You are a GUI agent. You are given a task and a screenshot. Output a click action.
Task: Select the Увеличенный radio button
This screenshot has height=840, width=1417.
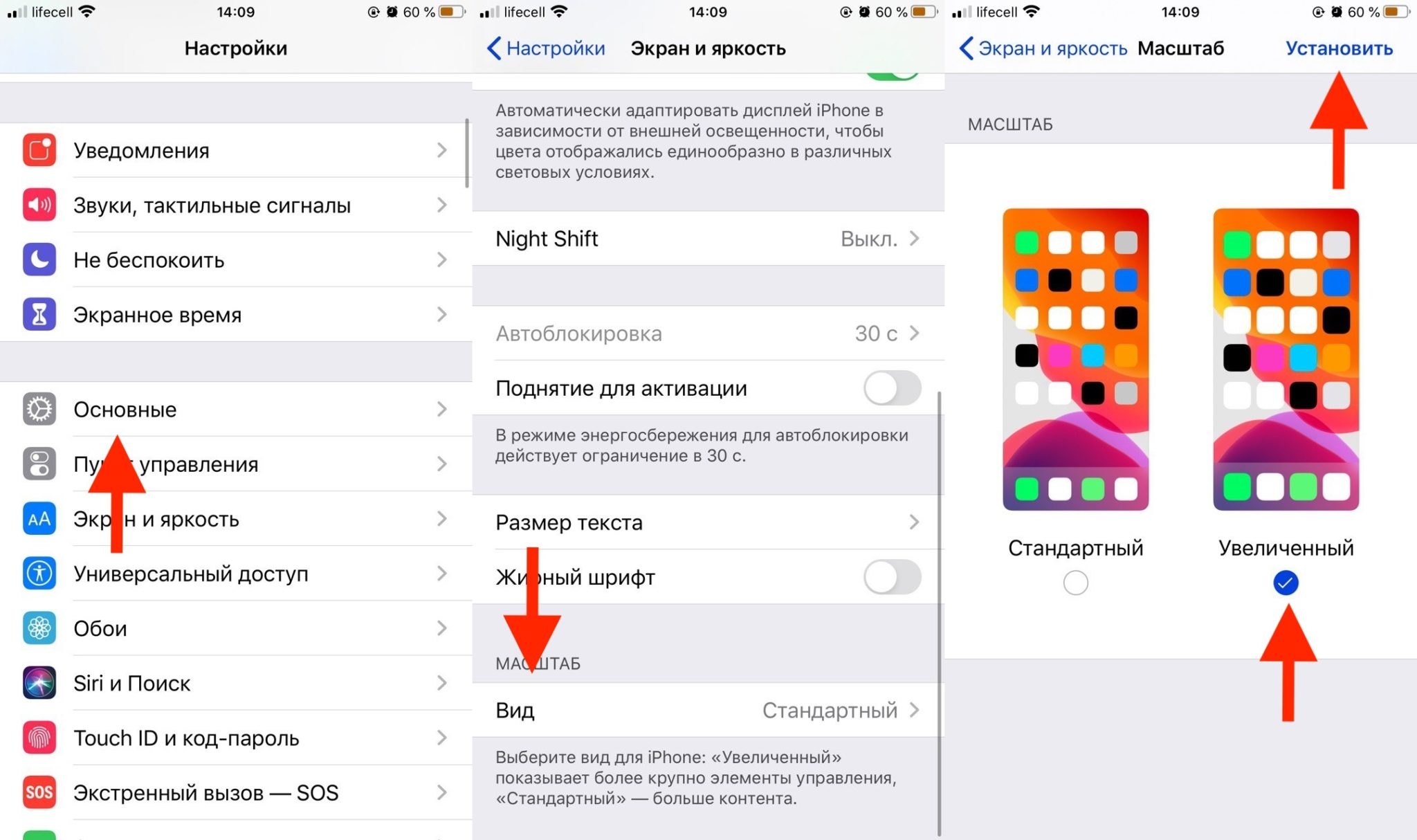click(1286, 582)
